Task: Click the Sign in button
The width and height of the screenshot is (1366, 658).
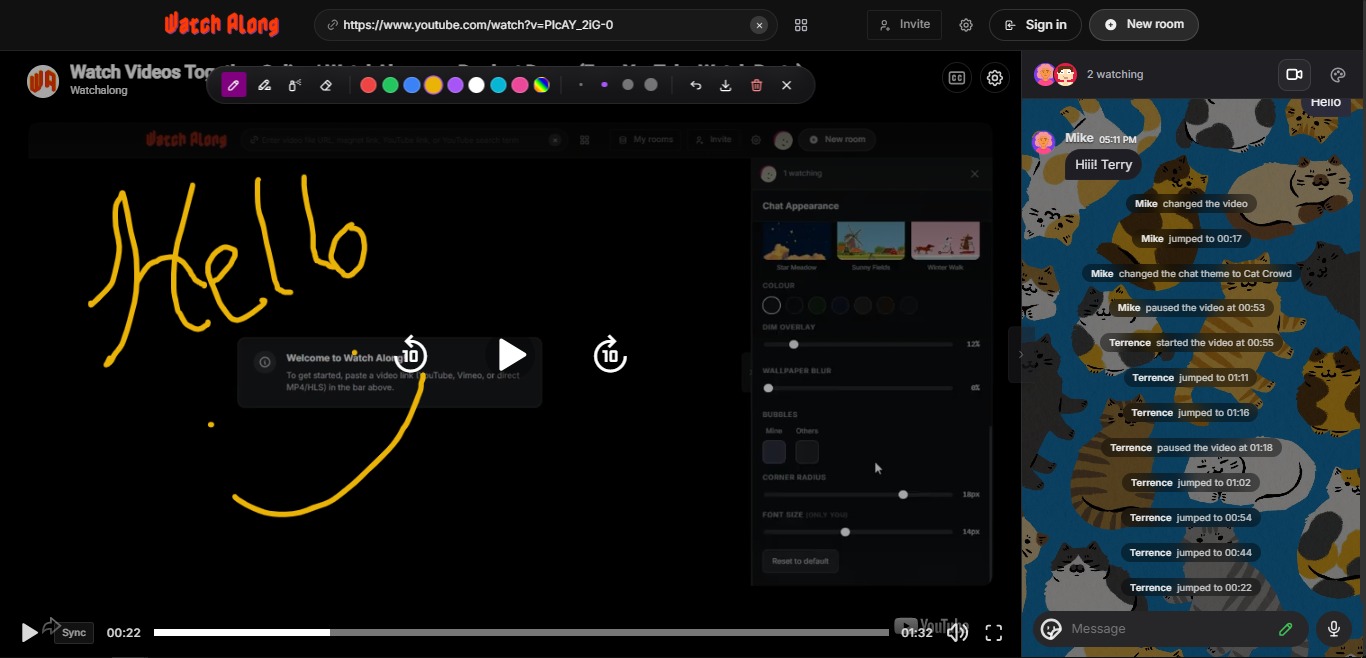Action: pos(1035,25)
